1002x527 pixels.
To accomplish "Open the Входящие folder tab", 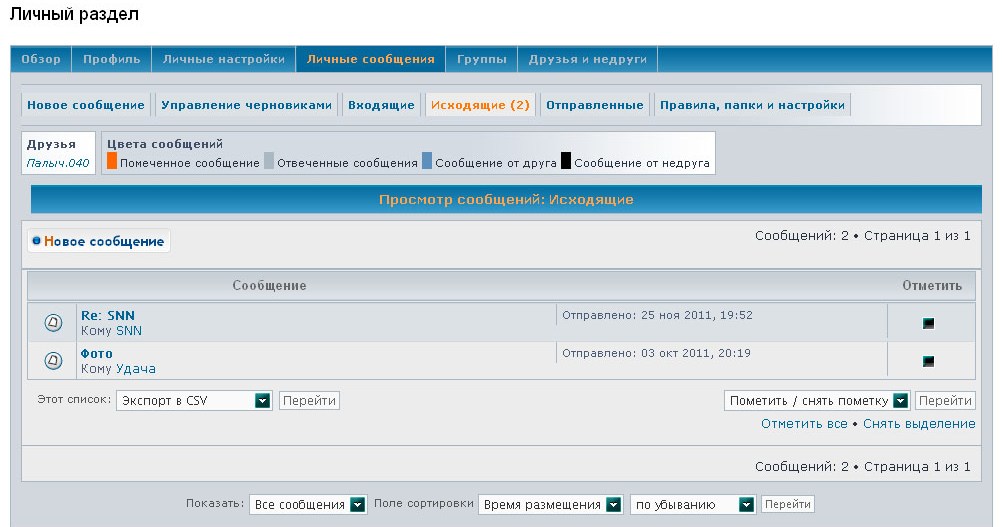I will click(381, 105).
